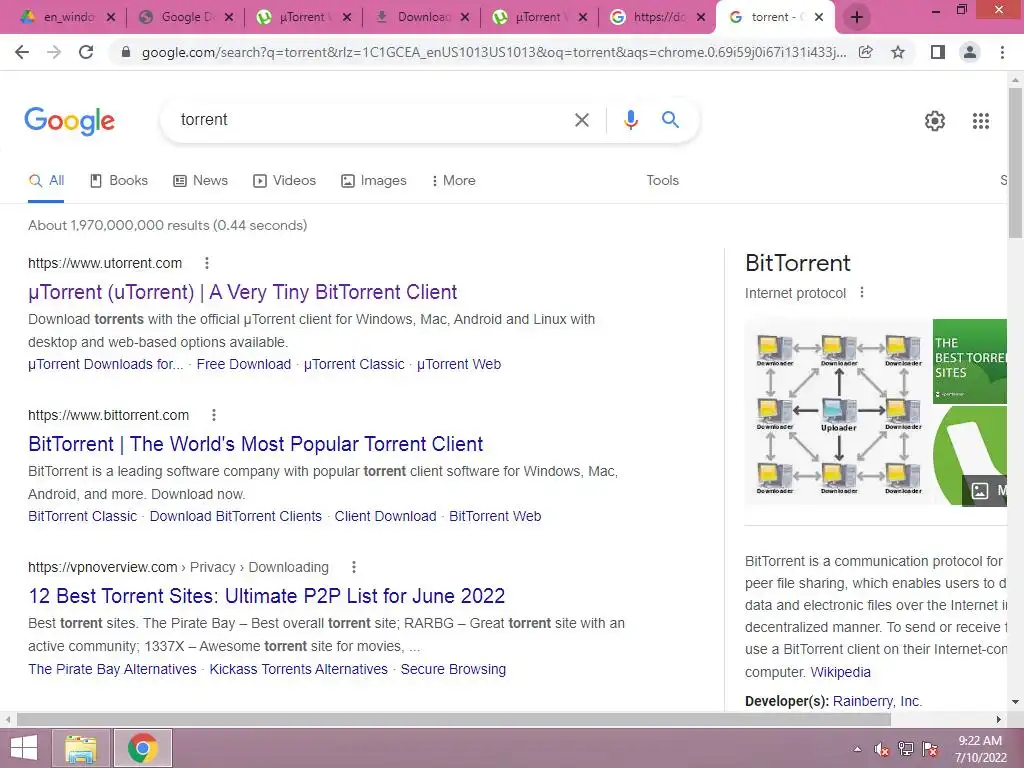Screen dimensions: 1024x768
Task: Open Google quick settings gear
Action: pyautogui.click(x=935, y=121)
